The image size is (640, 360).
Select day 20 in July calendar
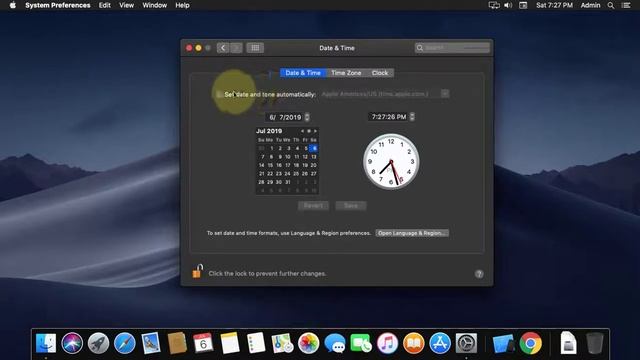(x=313, y=165)
